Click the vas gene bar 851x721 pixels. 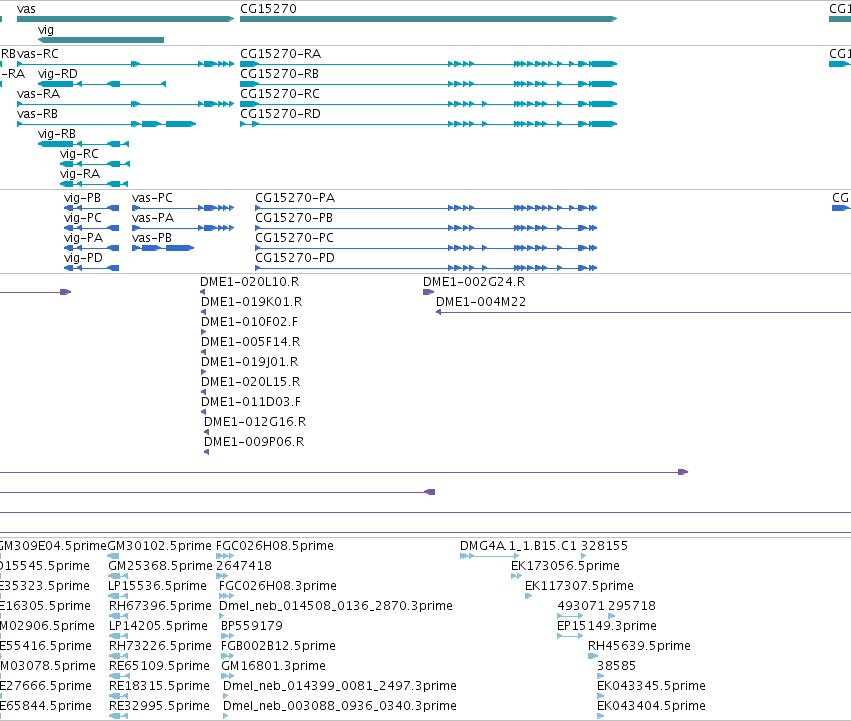(125, 19)
